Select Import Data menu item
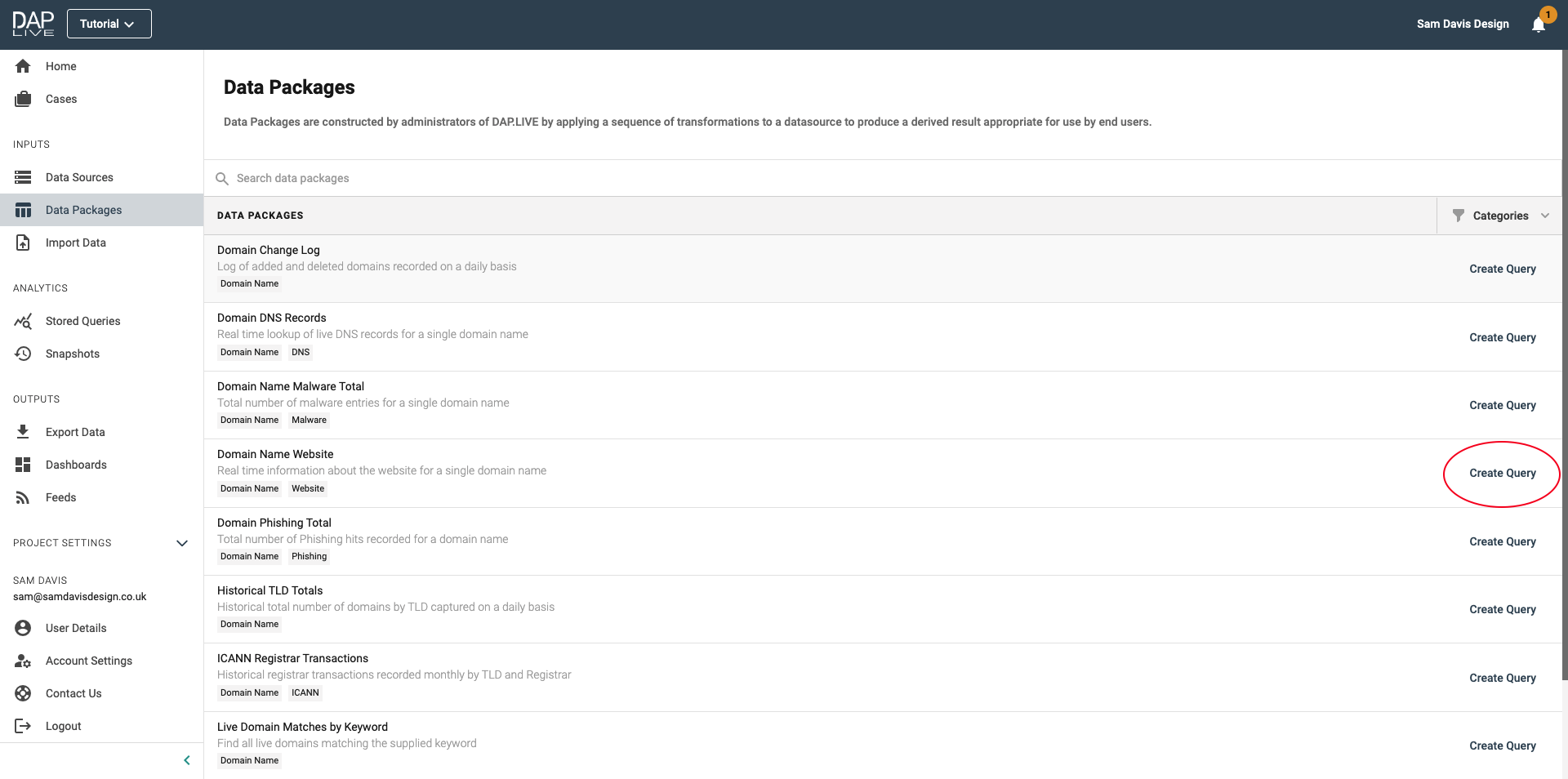 tap(75, 243)
